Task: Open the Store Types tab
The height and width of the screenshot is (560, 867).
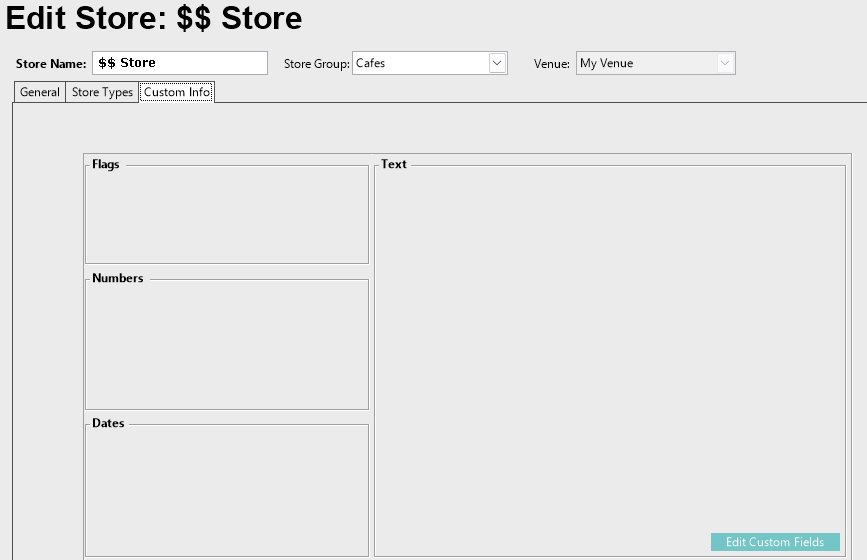Action: [x=102, y=92]
